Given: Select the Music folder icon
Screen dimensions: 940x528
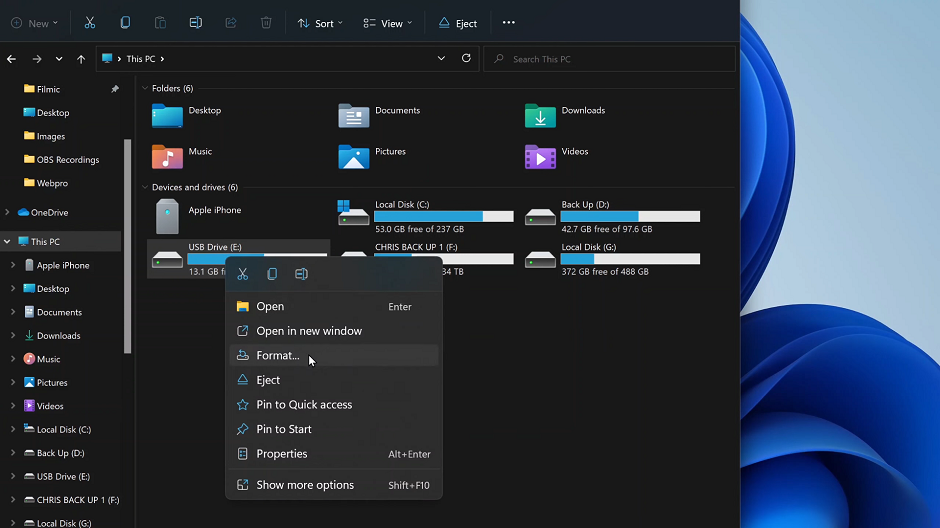Looking at the screenshot, I should 167,157.
